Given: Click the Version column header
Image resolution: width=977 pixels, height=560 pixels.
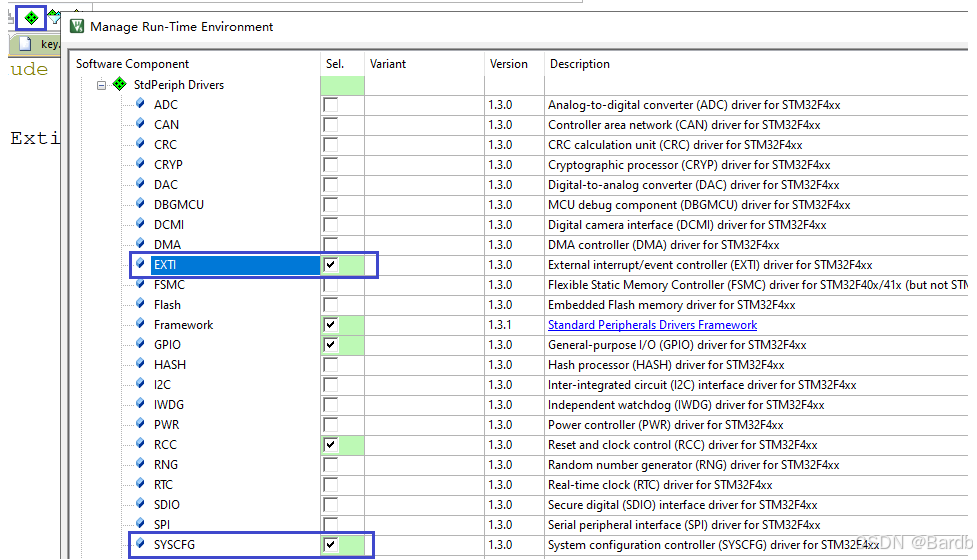Looking at the screenshot, I should click(508, 64).
